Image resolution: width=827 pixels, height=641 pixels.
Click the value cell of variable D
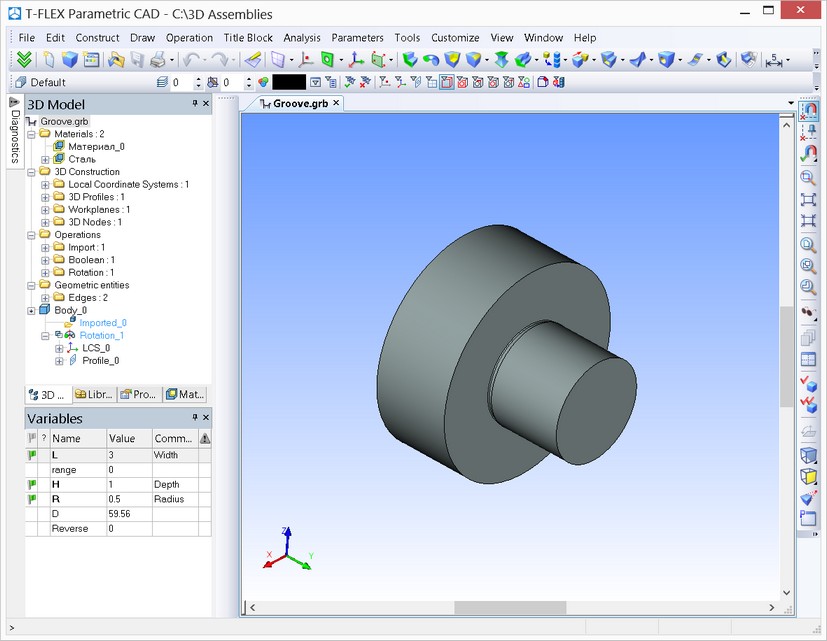pos(128,513)
